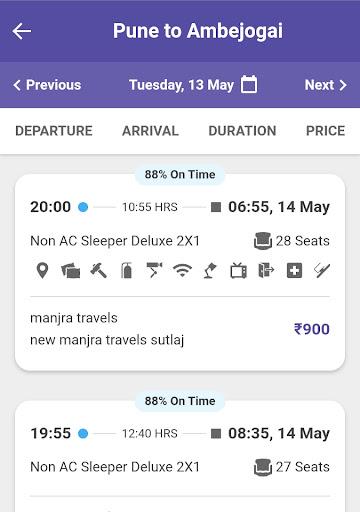Sort results by ARRIVAL
Image resolution: width=360 pixels, height=512 pixels.
[x=150, y=131]
